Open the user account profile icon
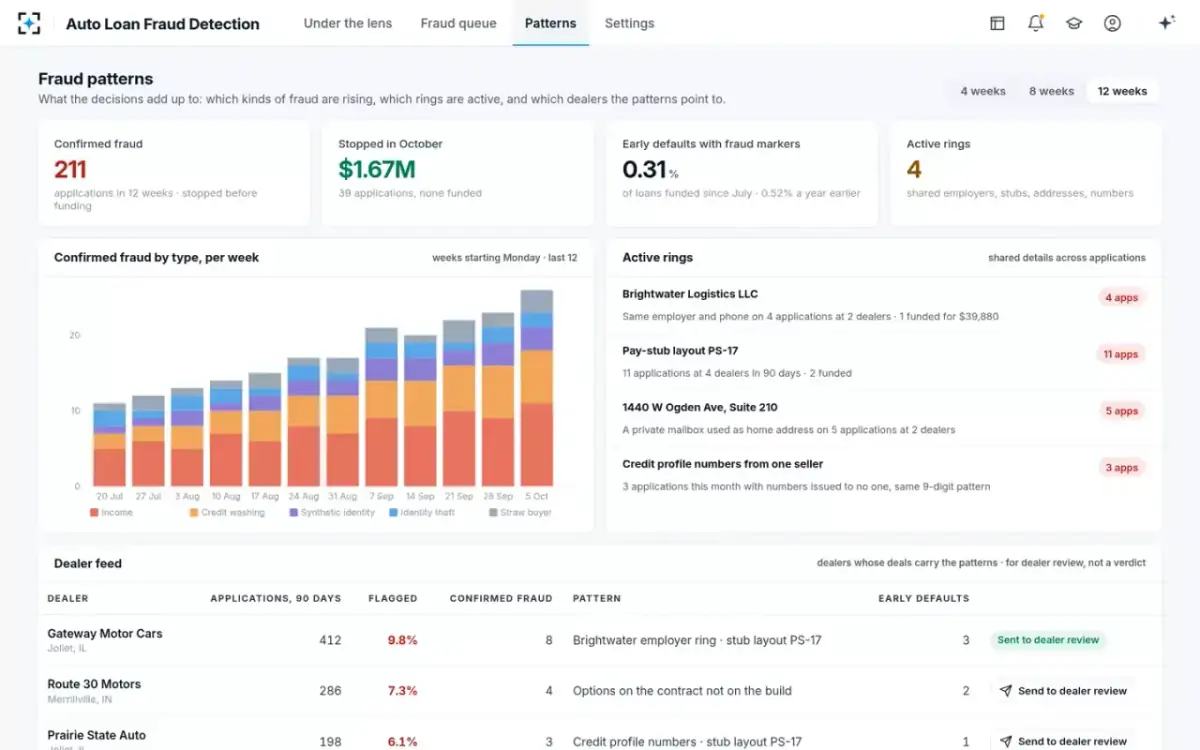1200x750 pixels. [1112, 23]
